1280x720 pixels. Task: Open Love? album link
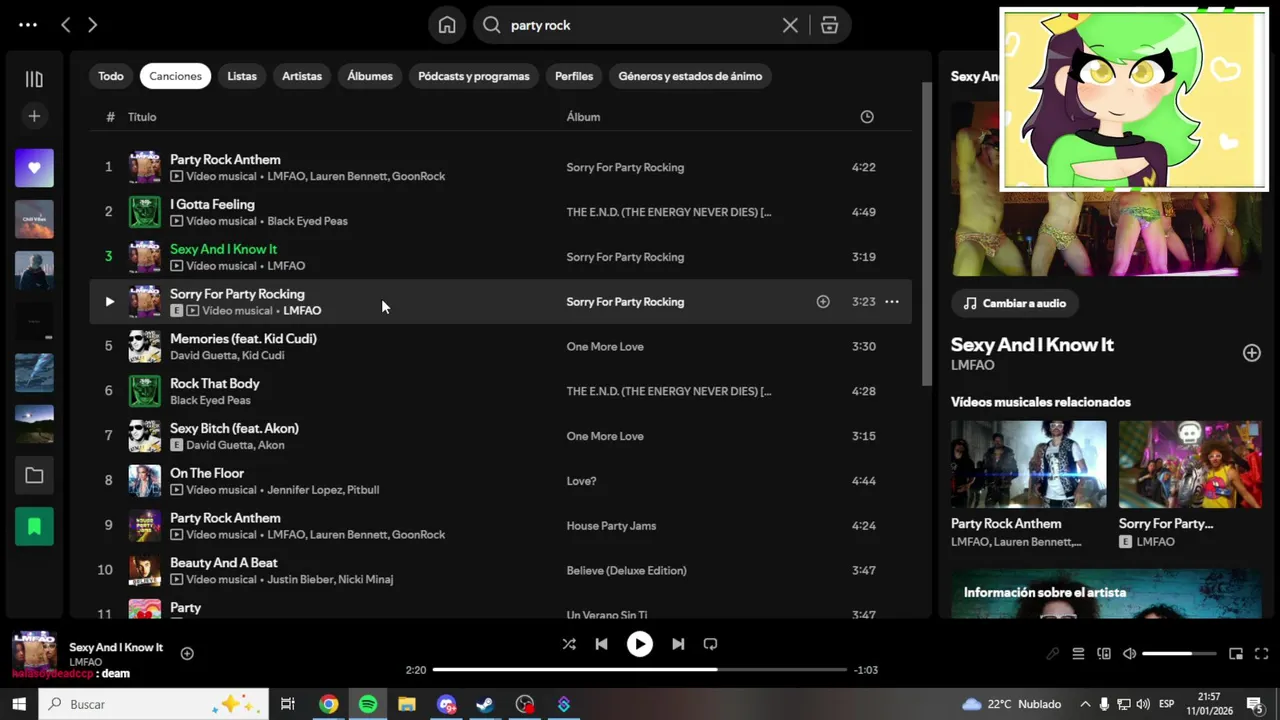pos(581,481)
